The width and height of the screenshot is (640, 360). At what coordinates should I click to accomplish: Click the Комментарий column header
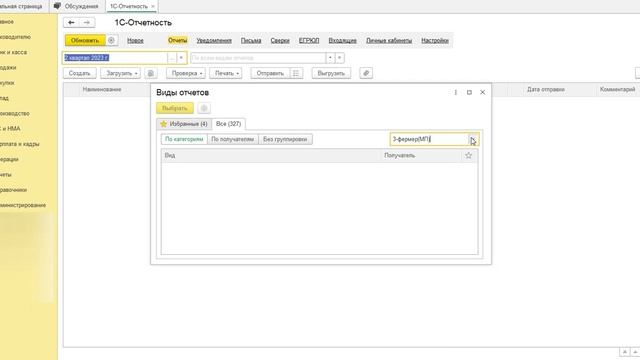pyautogui.click(x=617, y=89)
